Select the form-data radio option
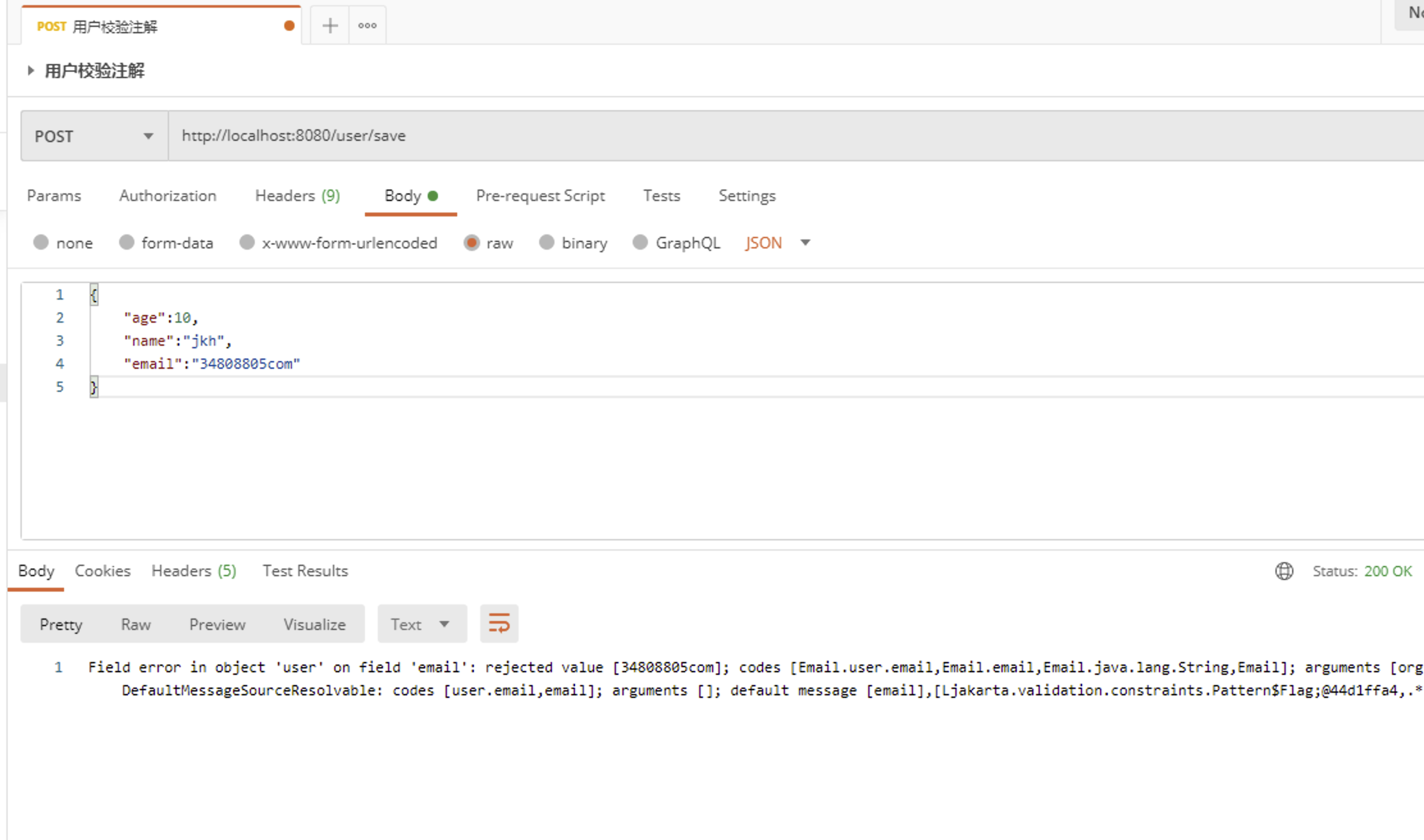The height and width of the screenshot is (840, 1424). (127, 243)
